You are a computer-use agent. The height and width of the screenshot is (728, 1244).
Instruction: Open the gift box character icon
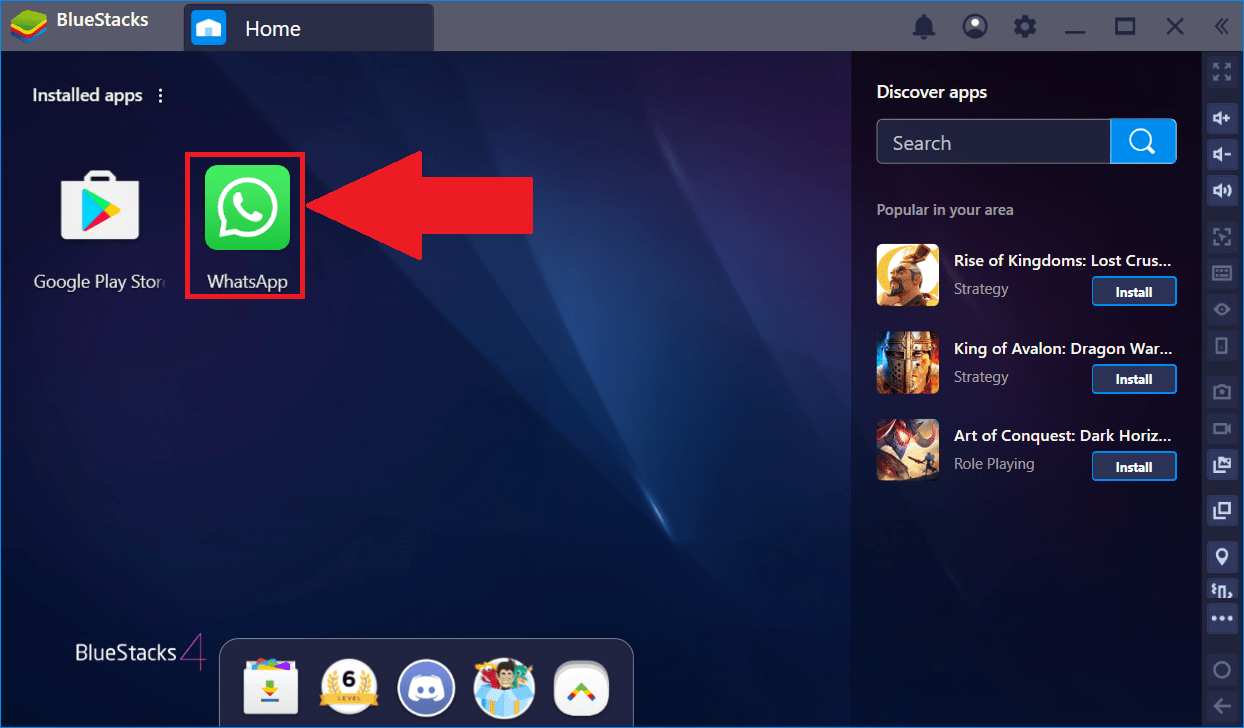(504, 688)
